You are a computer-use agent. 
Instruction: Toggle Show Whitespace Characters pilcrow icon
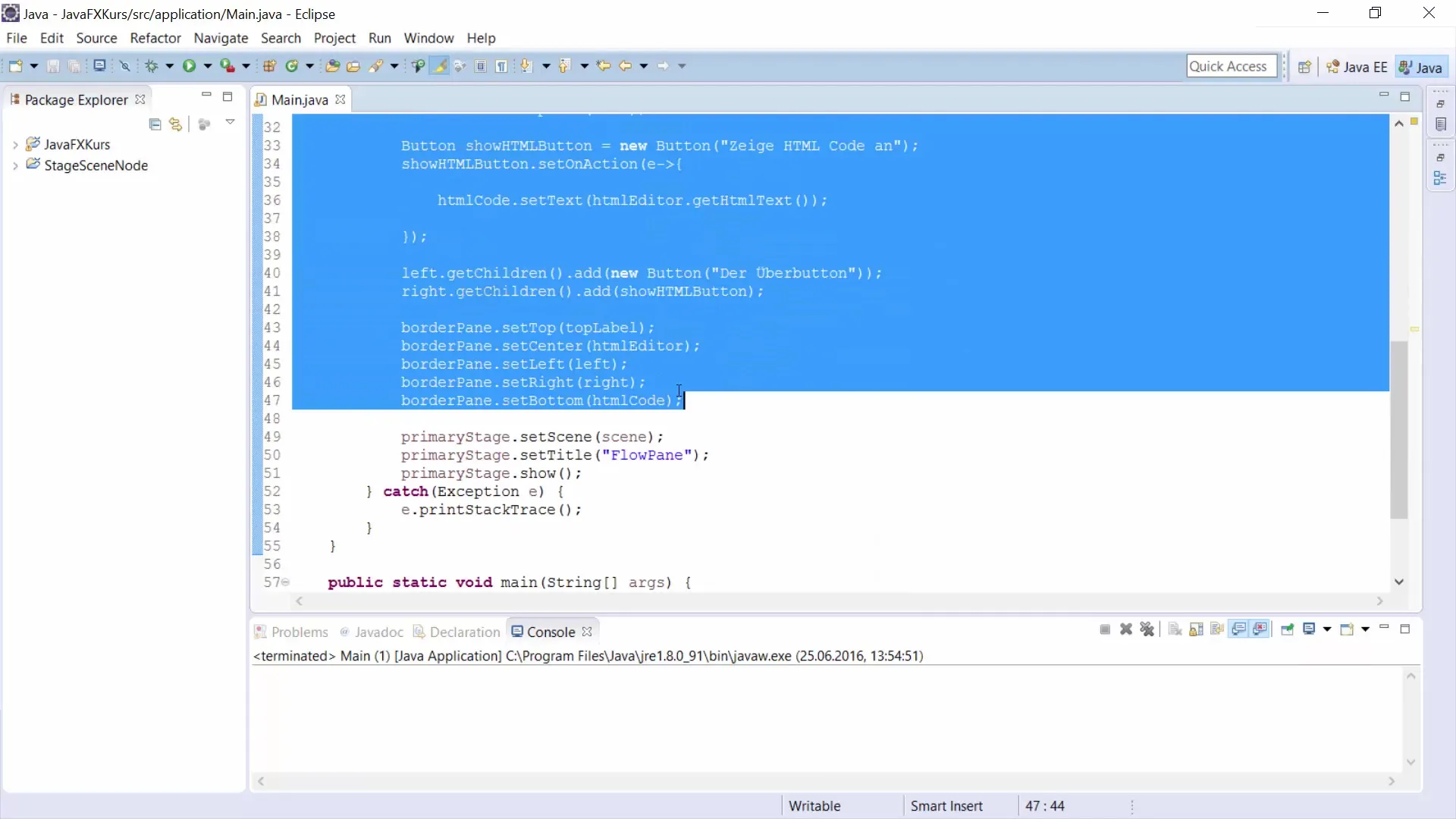pos(501,66)
